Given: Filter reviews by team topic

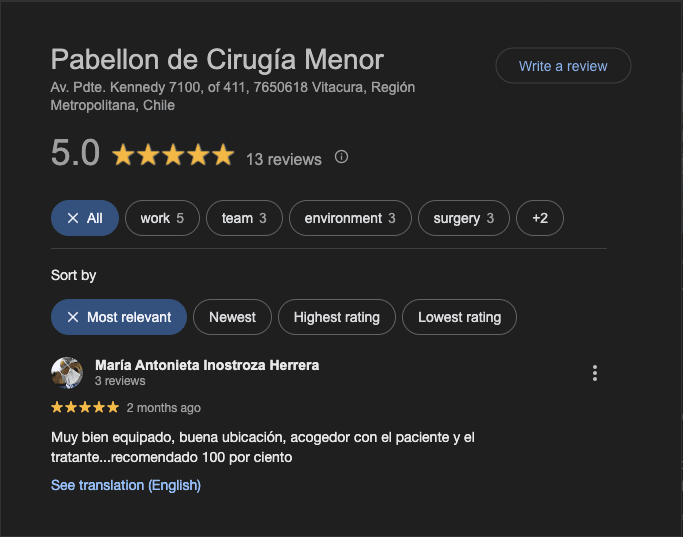Looking at the screenshot, I should tap(244, 218).
